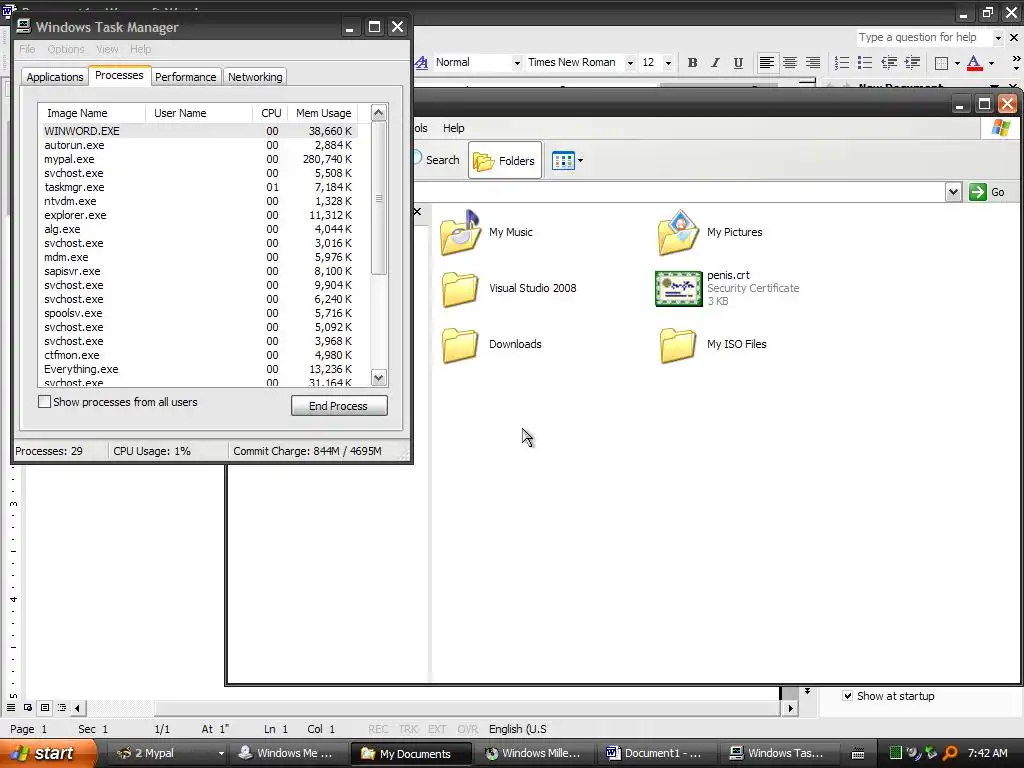Image resolution: width=1024 pixels, height=768 pixels.
Task: Open the font size 12 dropdown
Action: click(667, 63)
